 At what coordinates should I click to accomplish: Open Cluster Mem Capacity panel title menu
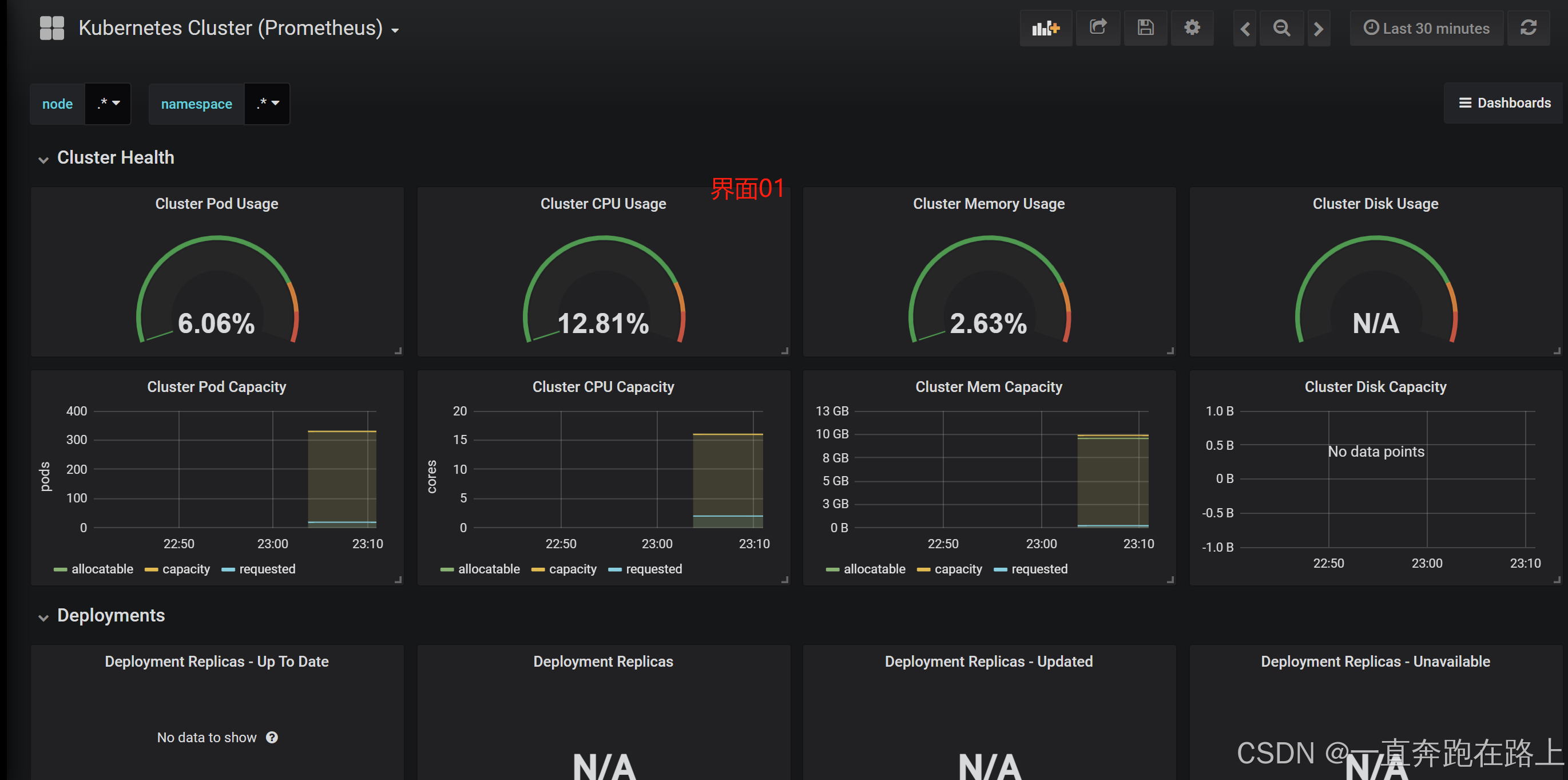(x=989, y=387)
